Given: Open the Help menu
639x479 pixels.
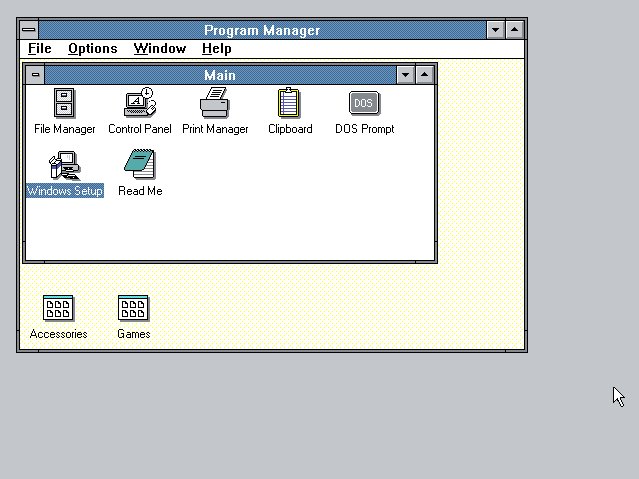Looking at the screenshot, I should click(x=216, y=49).
